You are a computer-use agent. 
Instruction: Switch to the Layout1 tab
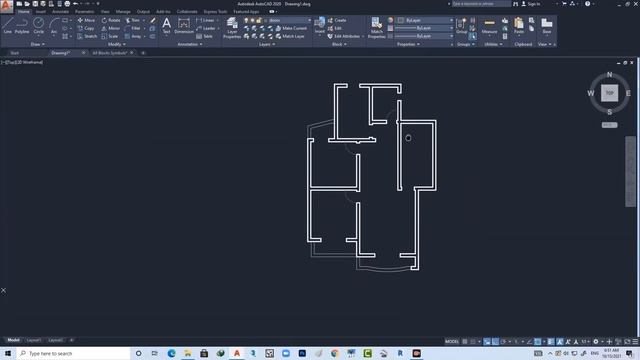pos(33,340)
